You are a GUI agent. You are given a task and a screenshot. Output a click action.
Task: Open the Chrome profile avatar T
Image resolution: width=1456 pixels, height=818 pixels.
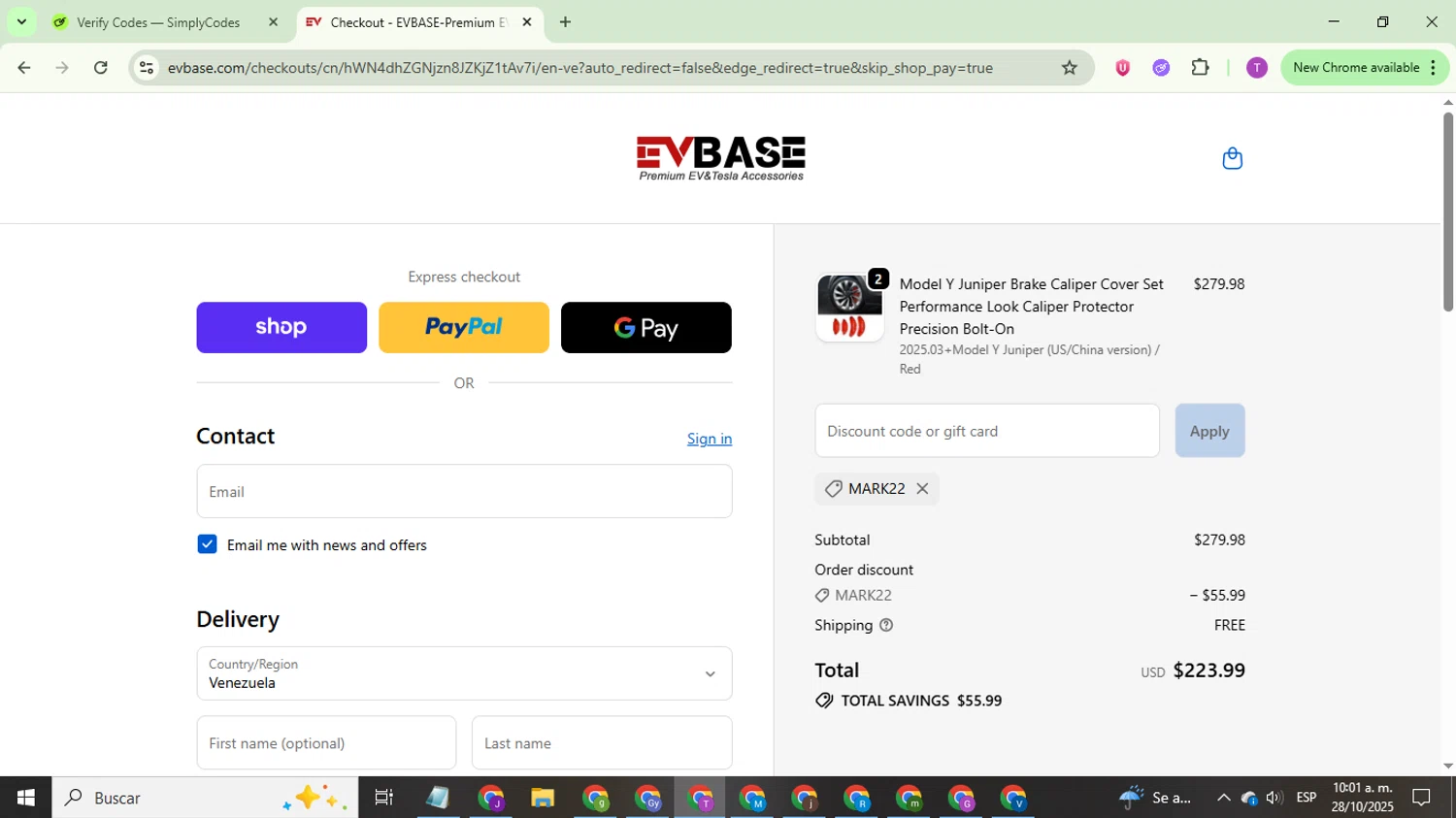[1256, 68]
